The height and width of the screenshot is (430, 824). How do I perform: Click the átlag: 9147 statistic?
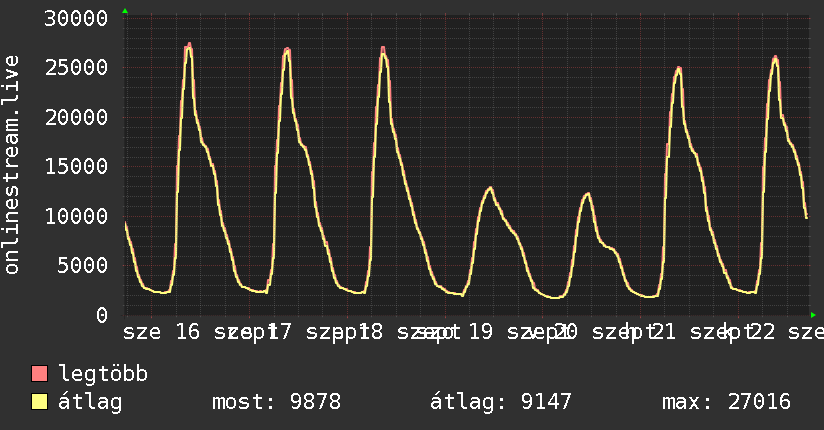(500, 402)
